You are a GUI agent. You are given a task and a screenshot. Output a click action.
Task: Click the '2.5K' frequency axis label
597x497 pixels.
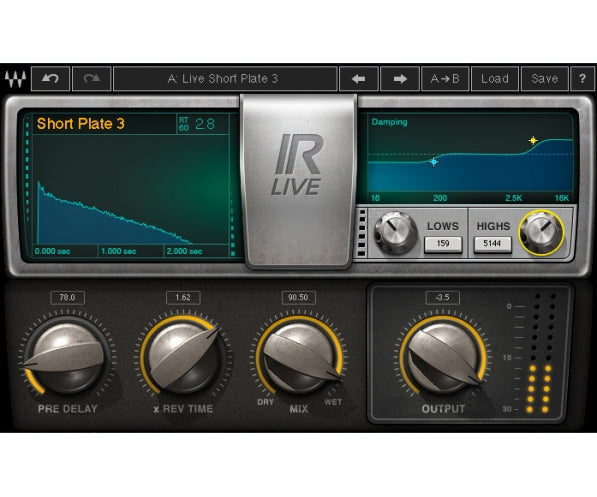click(514, 198)
